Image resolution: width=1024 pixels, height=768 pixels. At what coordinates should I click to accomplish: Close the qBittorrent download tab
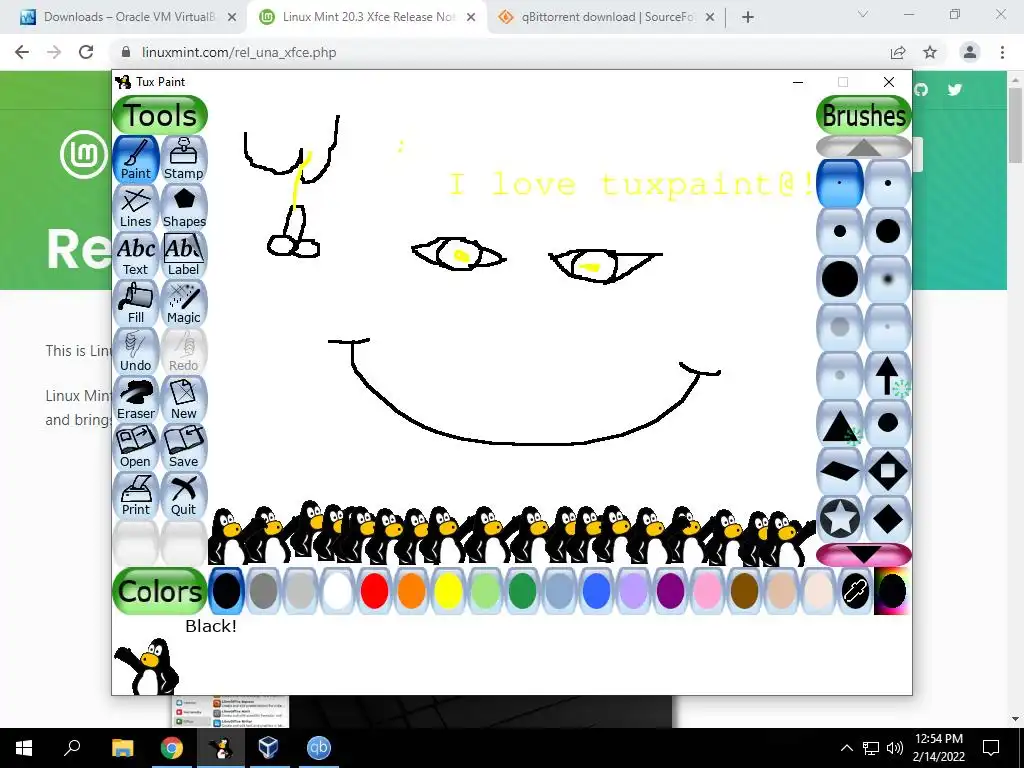point(710,17)
